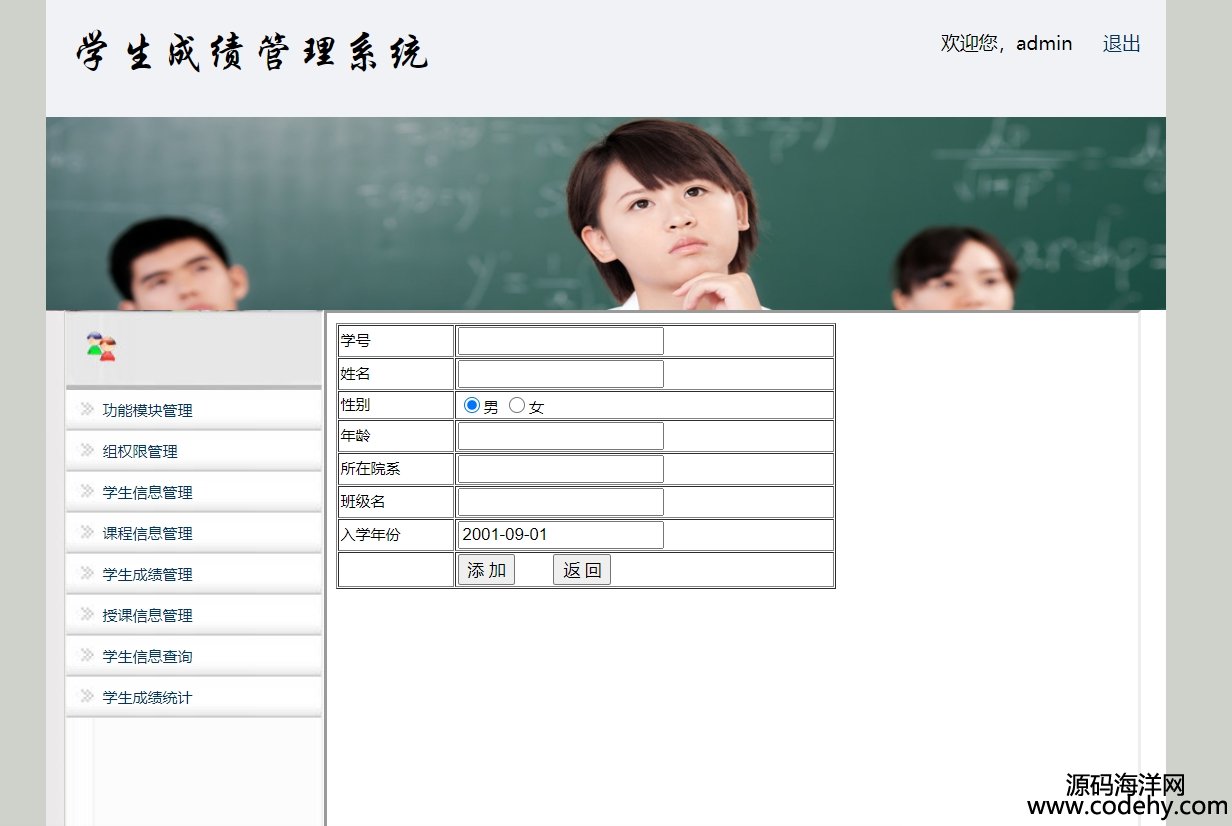The width and height of the screenshot is (1232, 826).
Task: Click the 退出 logout link
Action: pyautogui.click(x=1122, y=43)
